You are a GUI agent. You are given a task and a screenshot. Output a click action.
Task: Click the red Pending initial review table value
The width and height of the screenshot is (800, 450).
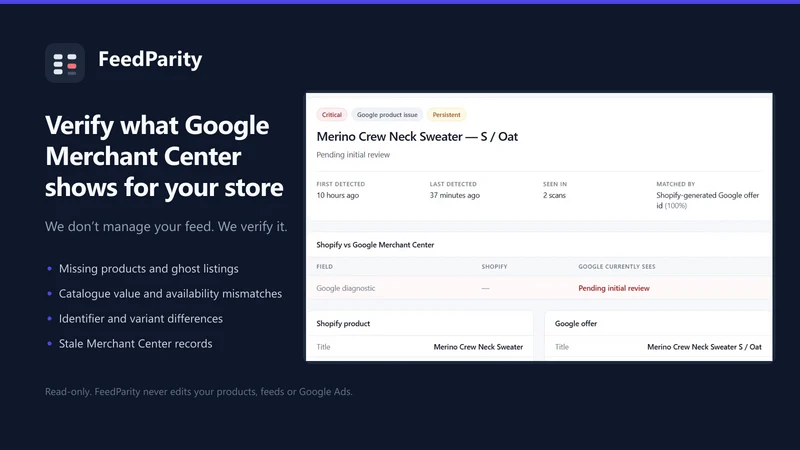(614, 288)
